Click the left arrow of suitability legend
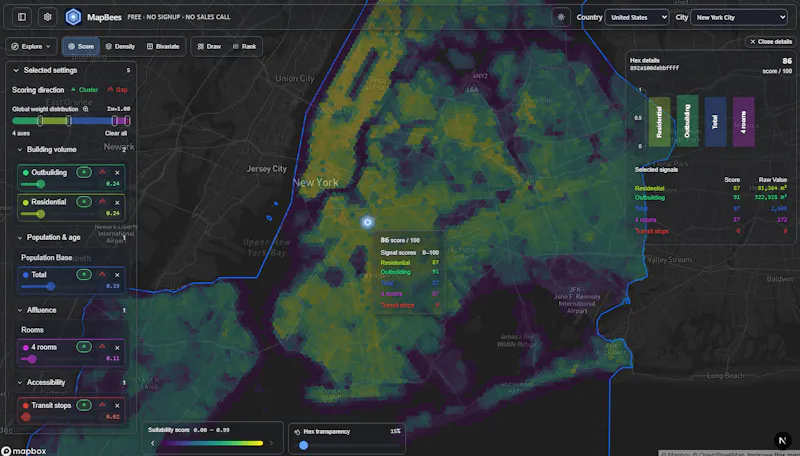 [x=153, y=443]
